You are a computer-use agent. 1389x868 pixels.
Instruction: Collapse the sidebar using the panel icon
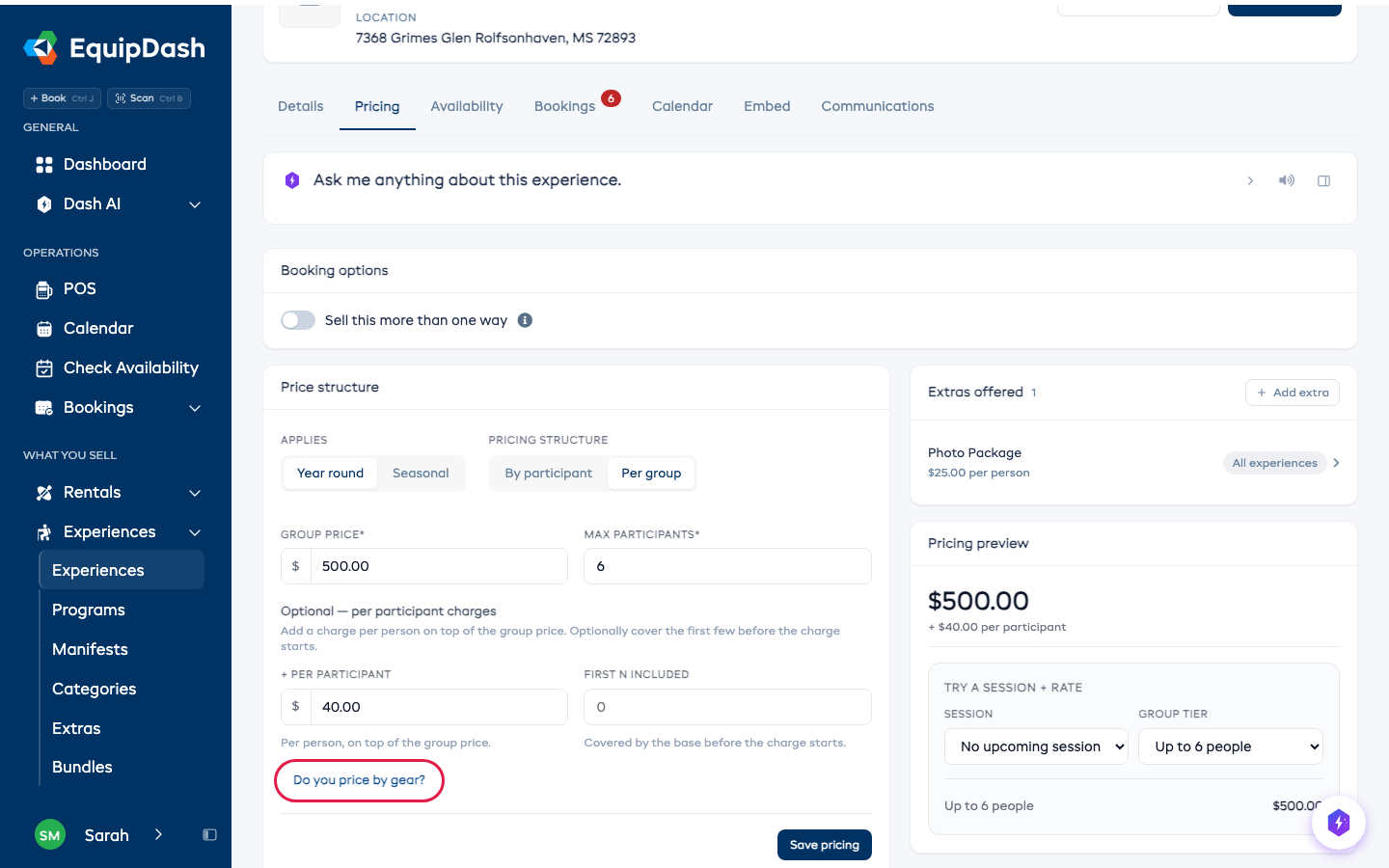pyautogui.click(x=210, y=835)
